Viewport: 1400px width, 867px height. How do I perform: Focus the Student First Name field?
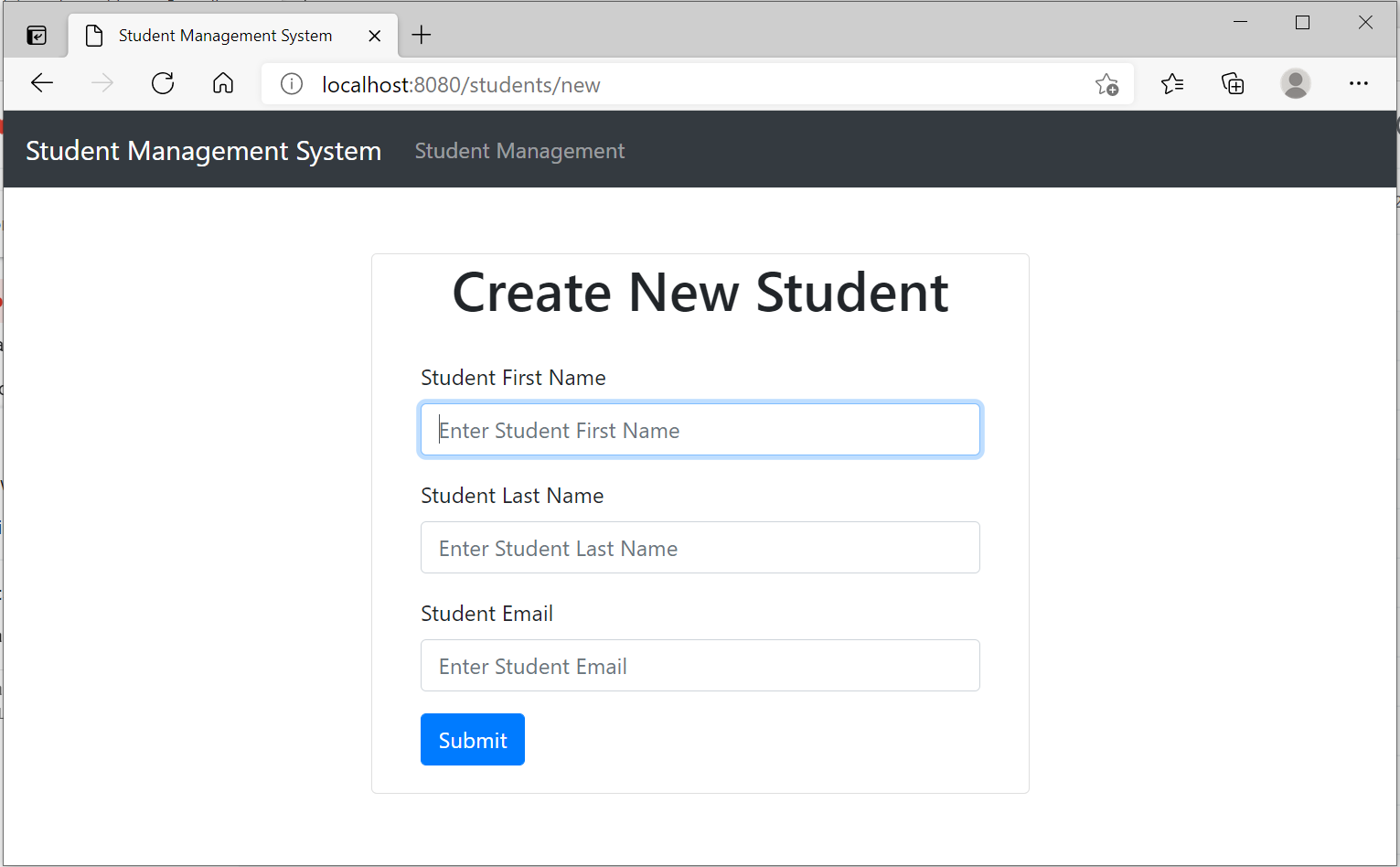click(x=700, y=430)
